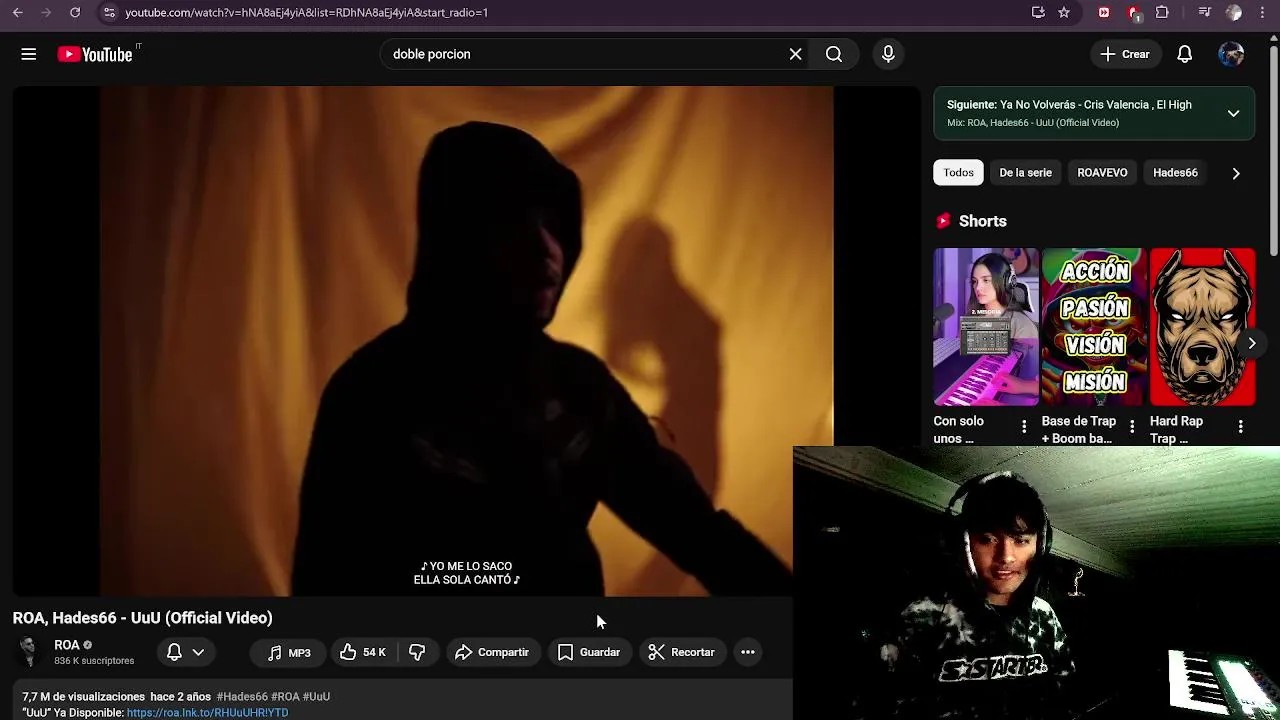Click the video title 'ROA, Hades66 - UuU'
Image resolution: width=1280 pixels, height=720 pixels.
point(142,618)
